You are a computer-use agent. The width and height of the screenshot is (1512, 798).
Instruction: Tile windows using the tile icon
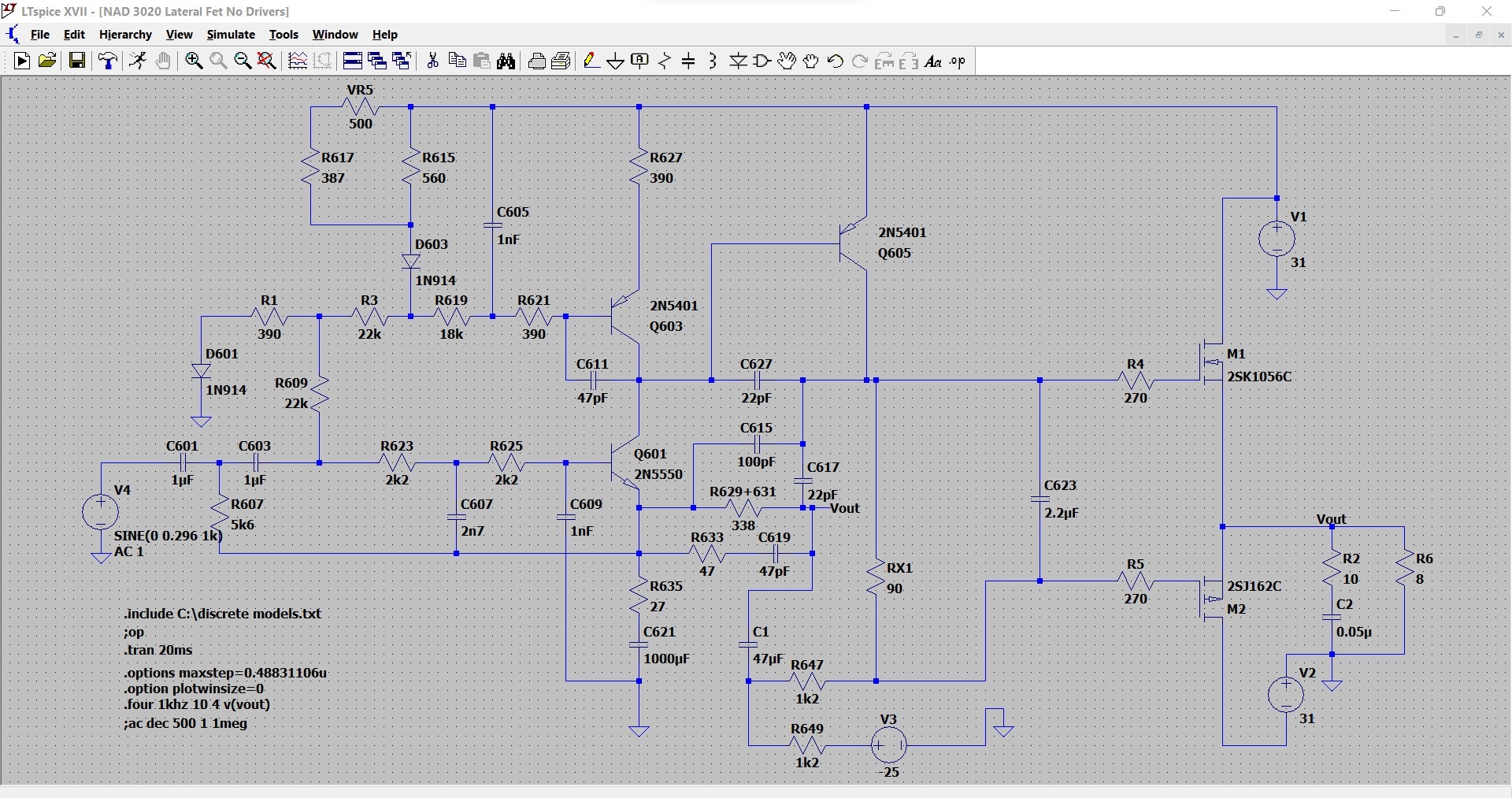pyautogui.click(x=353, y=61)
